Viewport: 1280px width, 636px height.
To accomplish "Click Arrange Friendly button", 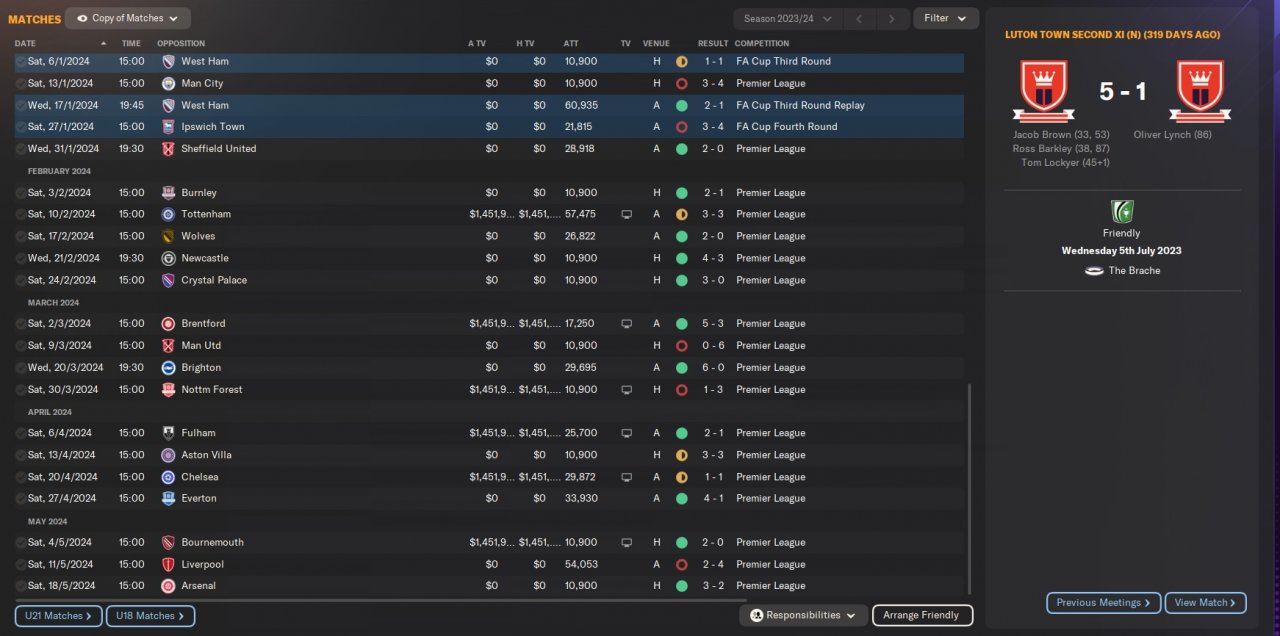I will pyautogui.click(x=922, y=615).
